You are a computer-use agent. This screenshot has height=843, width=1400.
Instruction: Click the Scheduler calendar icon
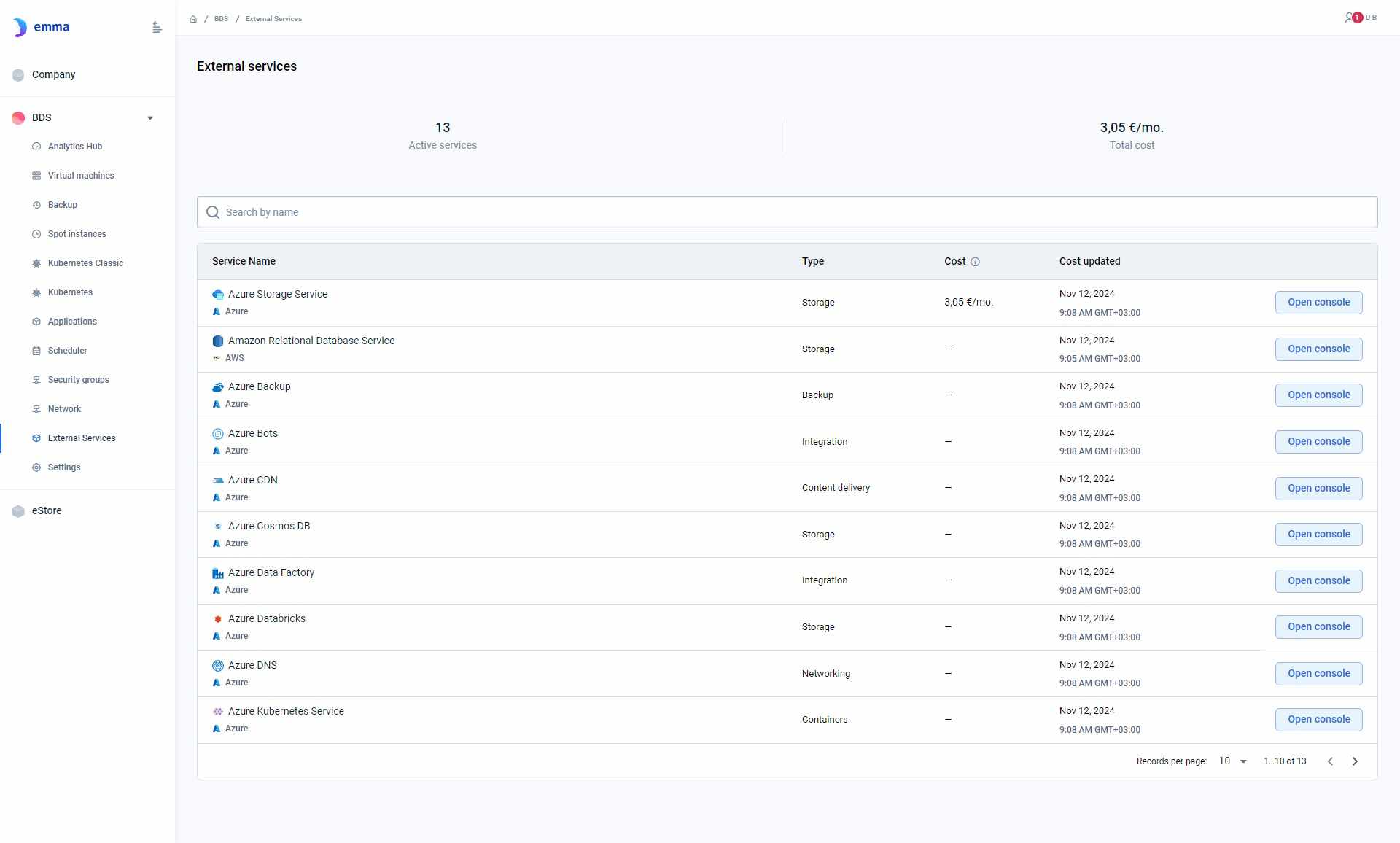coord(36,351)
